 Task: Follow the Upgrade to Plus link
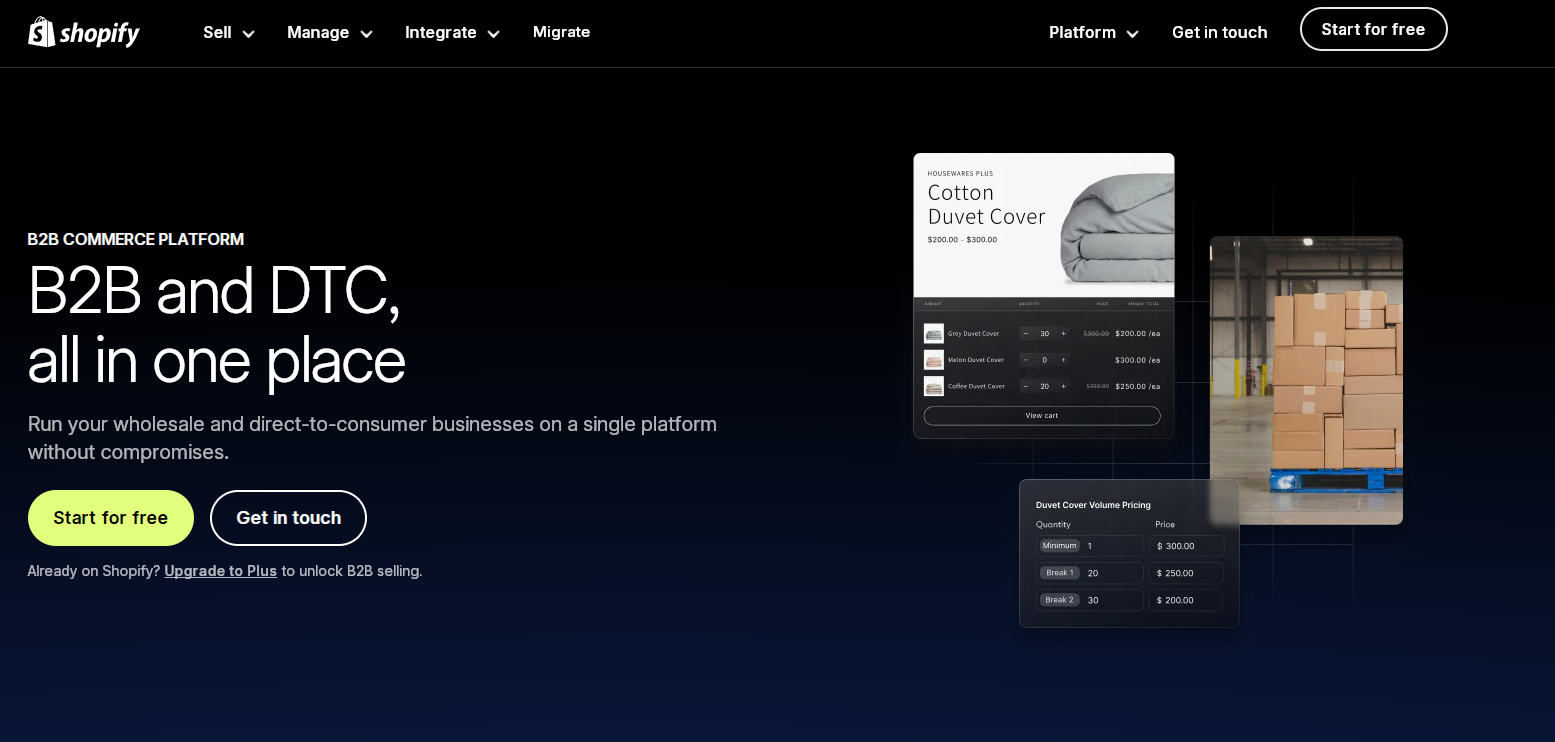(x=221, y=571)
